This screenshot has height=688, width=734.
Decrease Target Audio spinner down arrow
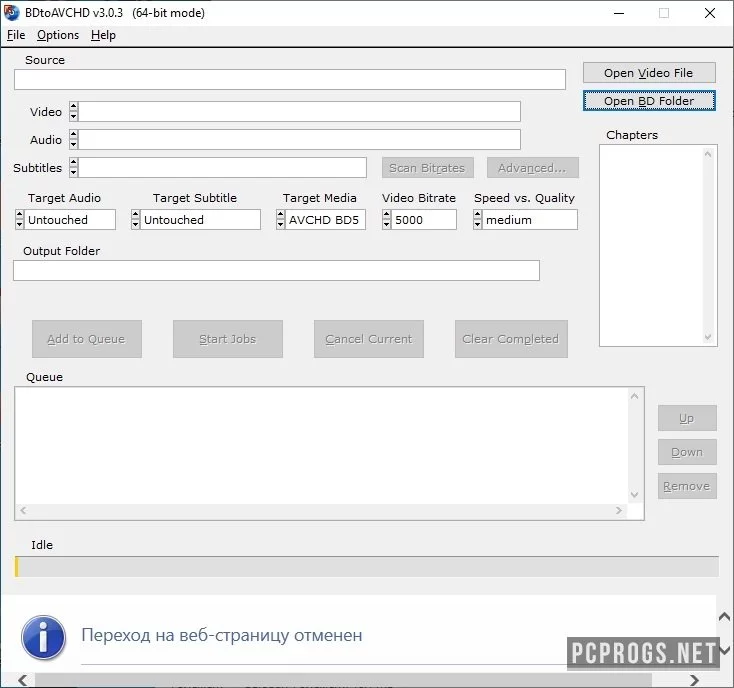click(19, 225)
